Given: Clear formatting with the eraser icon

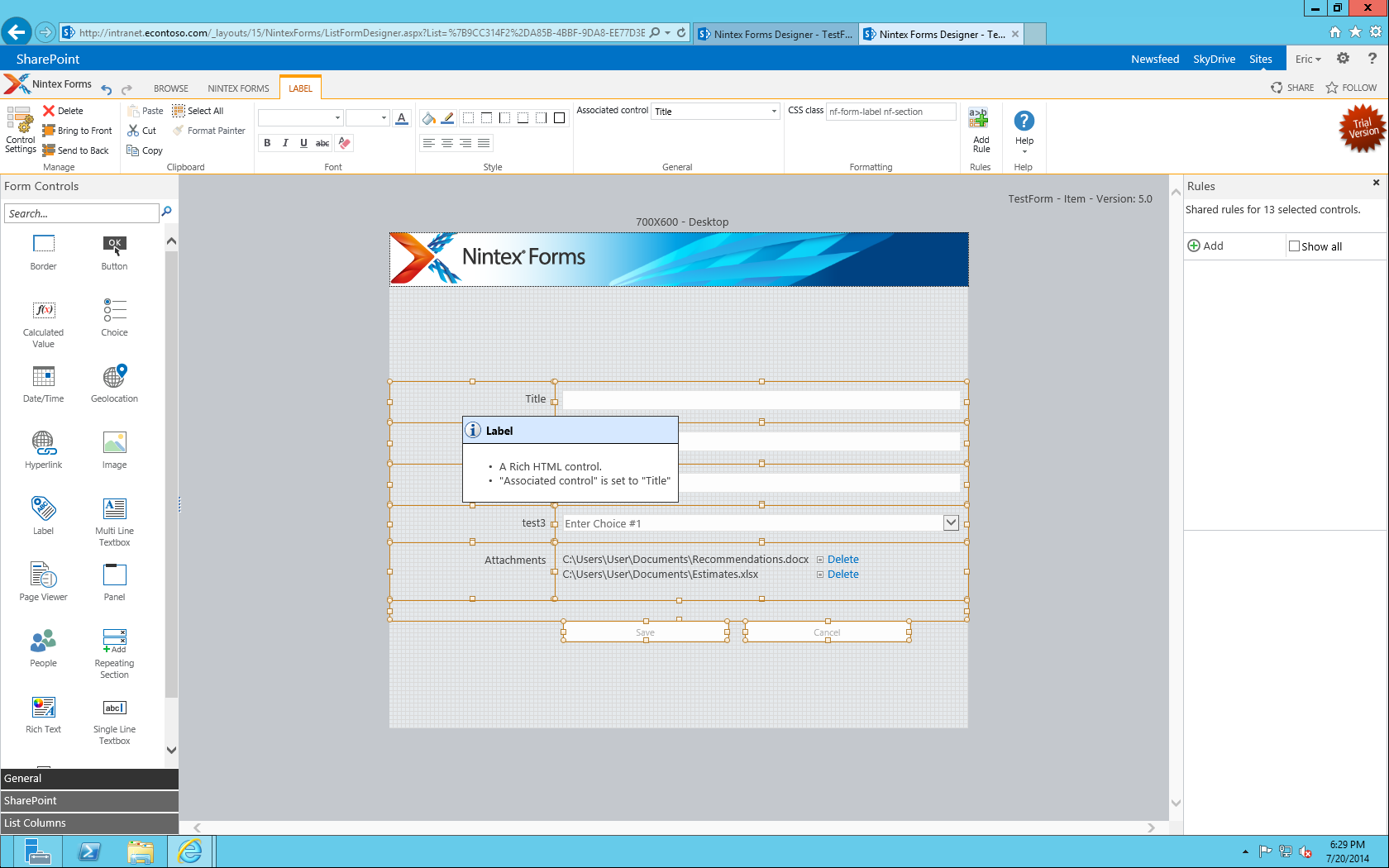Looking at the screenshot, I should point(344,143).
